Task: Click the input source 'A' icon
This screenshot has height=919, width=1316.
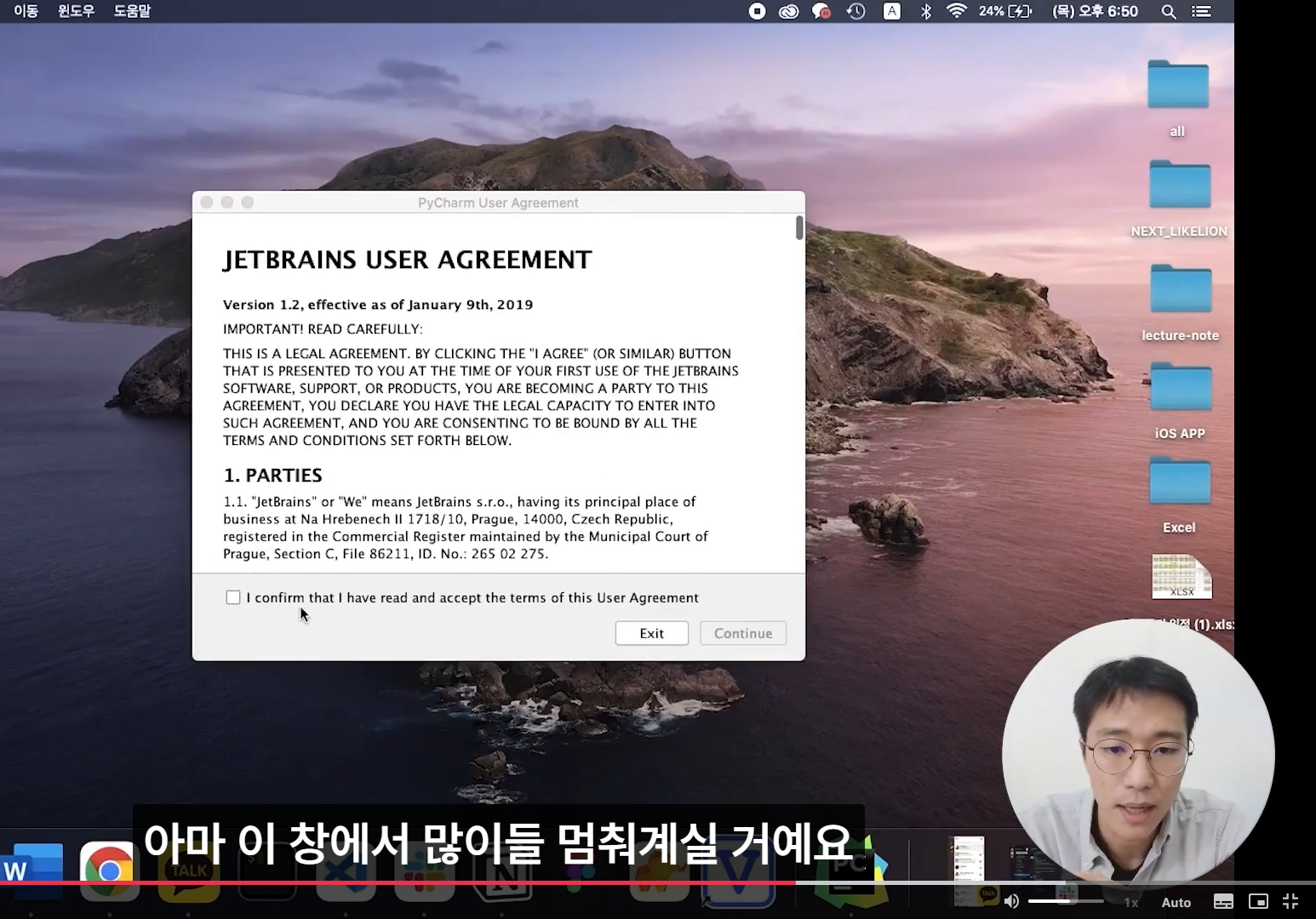Action: (892, 11)
